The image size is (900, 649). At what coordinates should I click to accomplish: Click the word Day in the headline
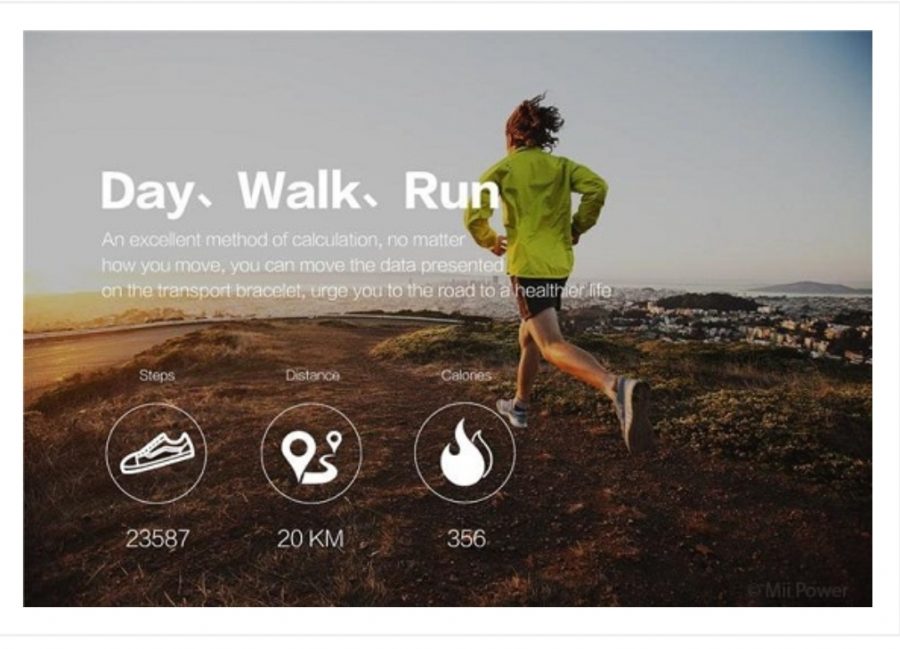coord(147,192)
